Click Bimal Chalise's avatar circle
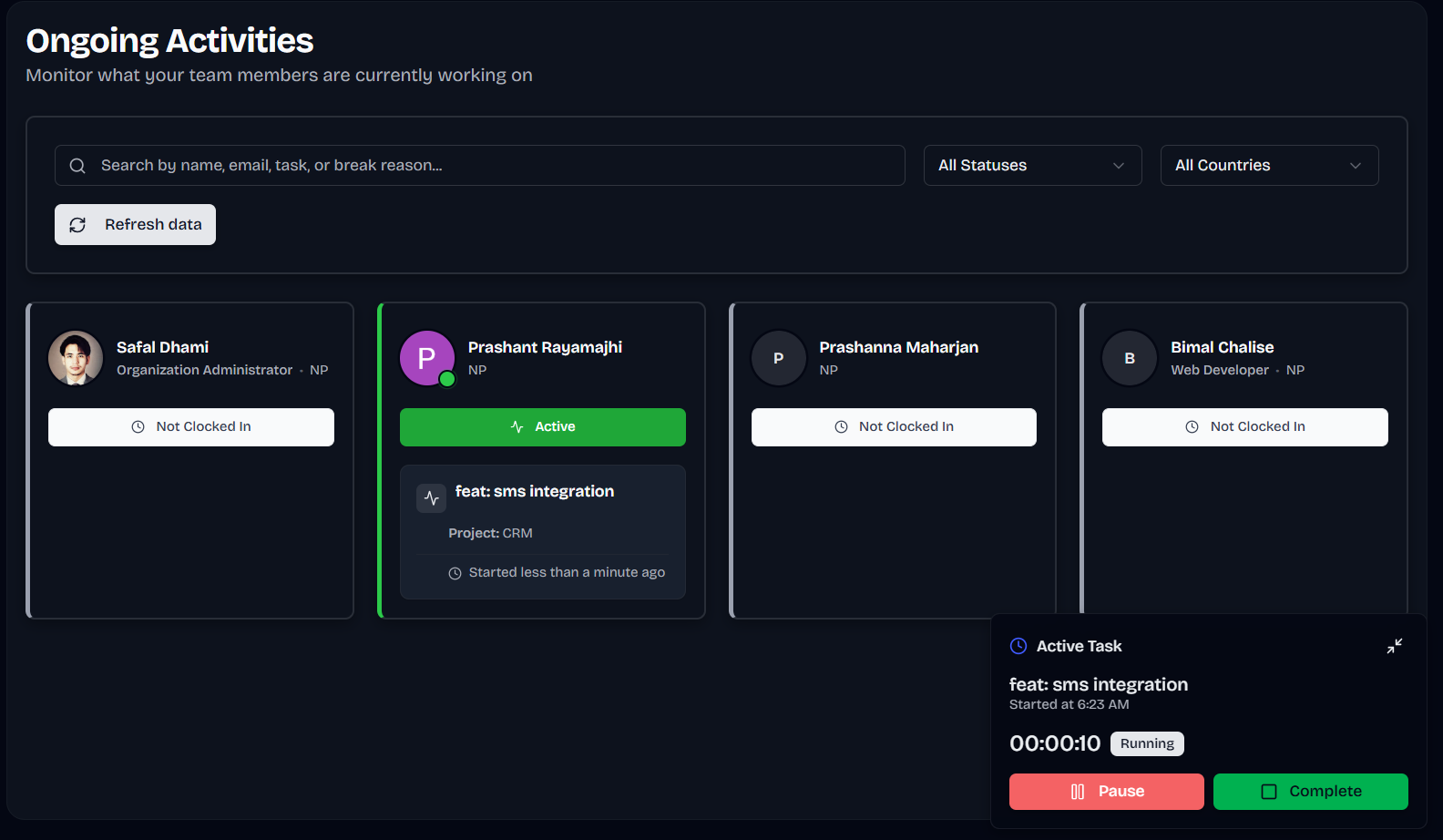Viewport: 1443px width, 840px height. [x=1129, y=358]
